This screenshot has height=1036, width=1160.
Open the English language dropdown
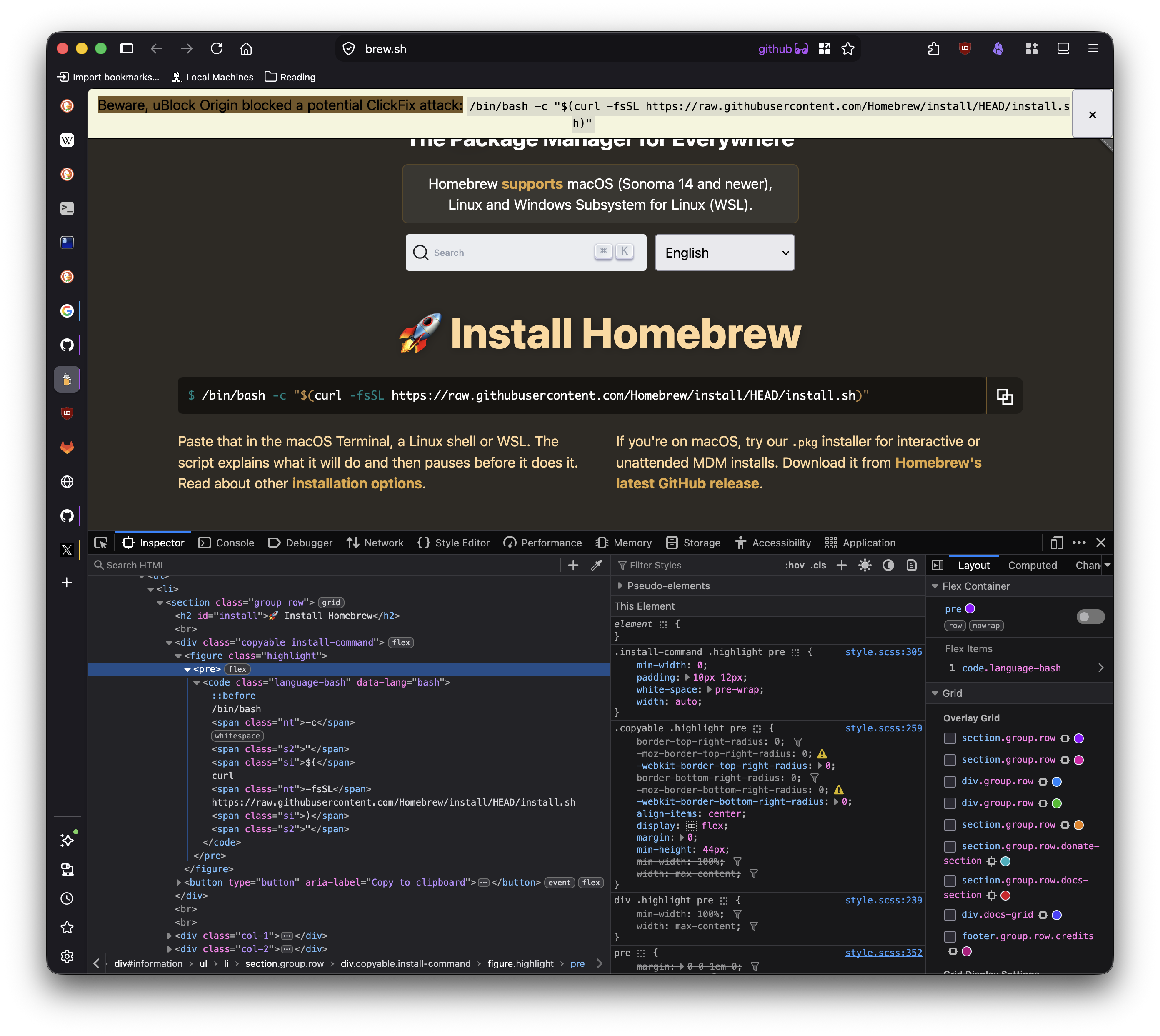pyautogui.click(x=725, y=253)
